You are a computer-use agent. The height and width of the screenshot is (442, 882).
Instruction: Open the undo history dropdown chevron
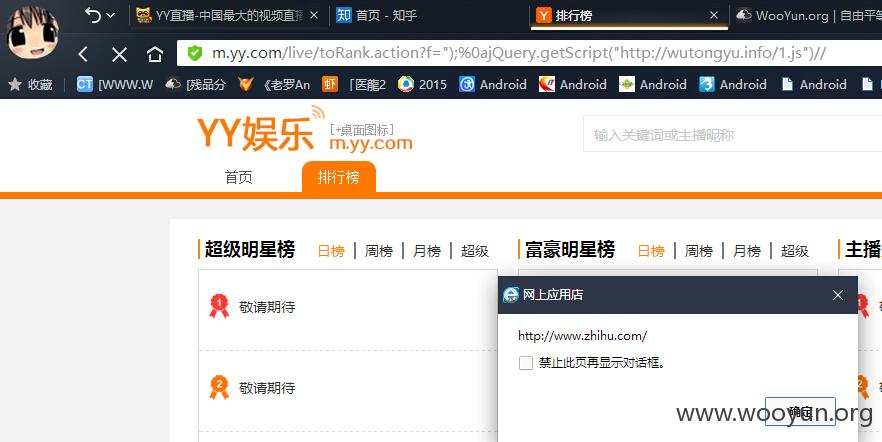click(x=110, y=16)
